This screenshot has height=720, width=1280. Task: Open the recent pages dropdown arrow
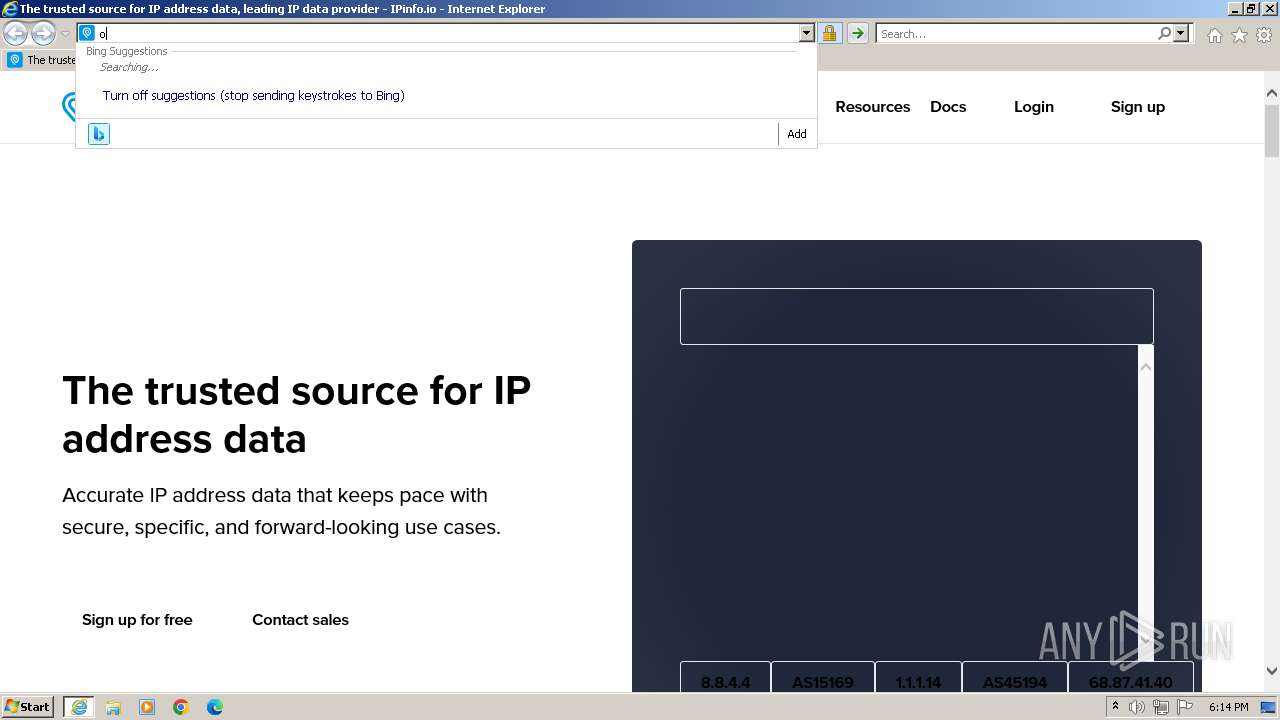pos(65,34)
